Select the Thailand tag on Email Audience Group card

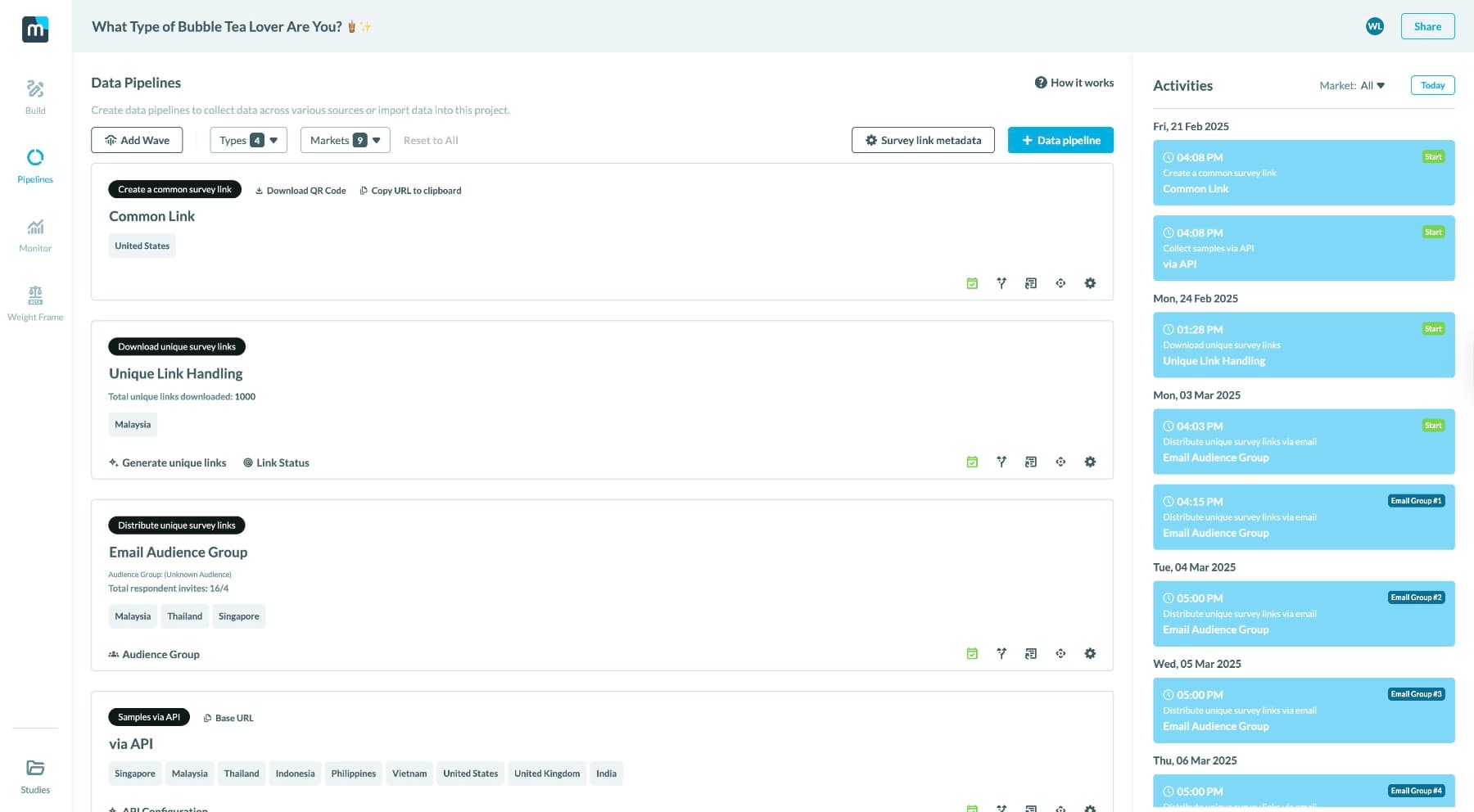[x=184, y=616]
